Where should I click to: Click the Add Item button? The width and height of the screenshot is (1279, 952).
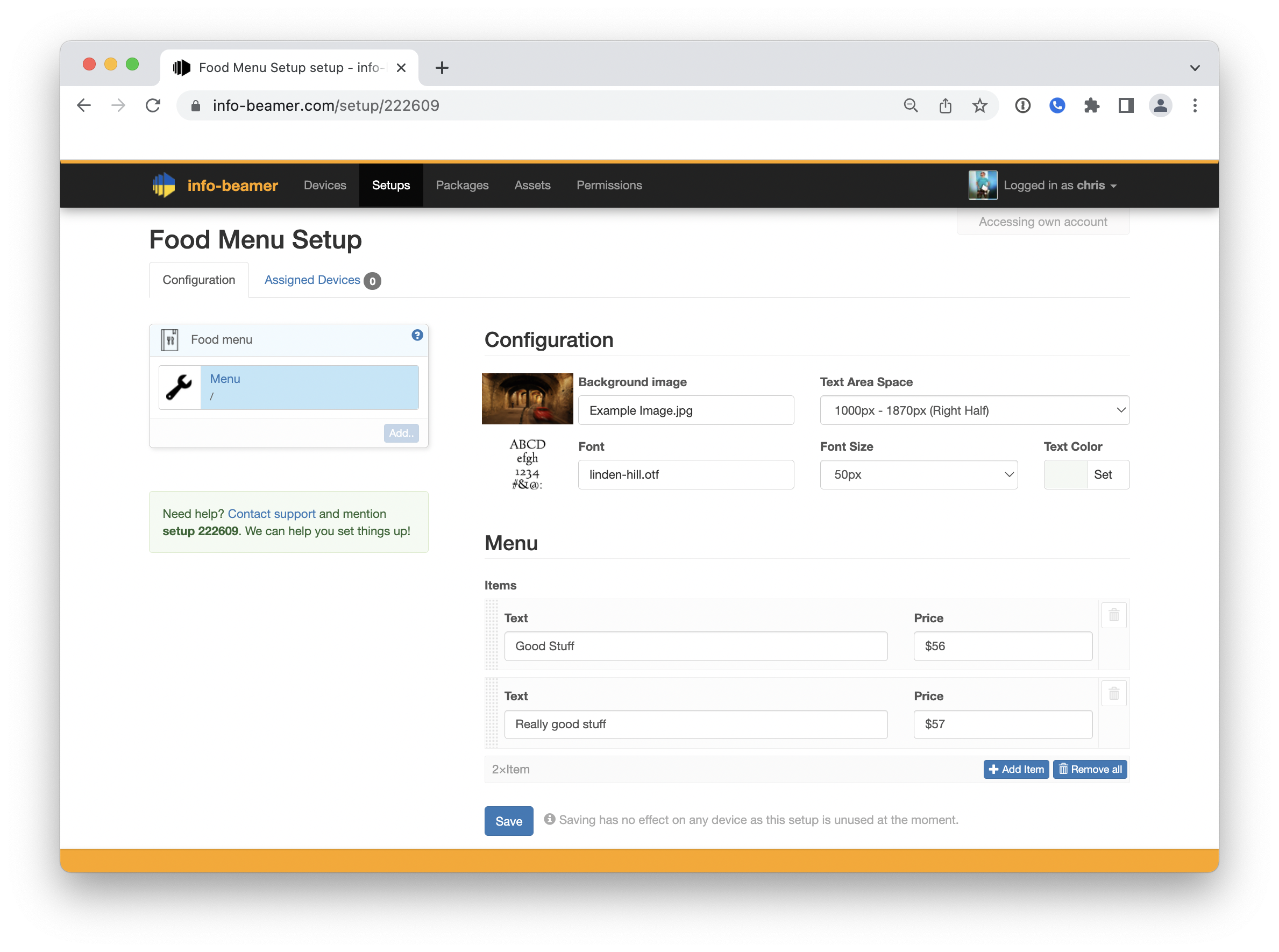[1015, 769]
